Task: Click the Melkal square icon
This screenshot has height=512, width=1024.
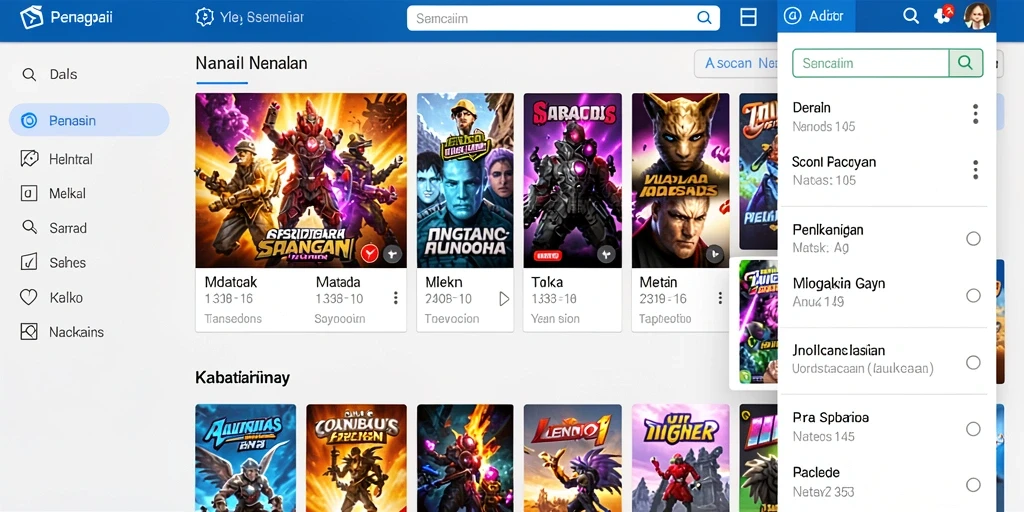Action: pyautogui.click(x=29, y=193)
